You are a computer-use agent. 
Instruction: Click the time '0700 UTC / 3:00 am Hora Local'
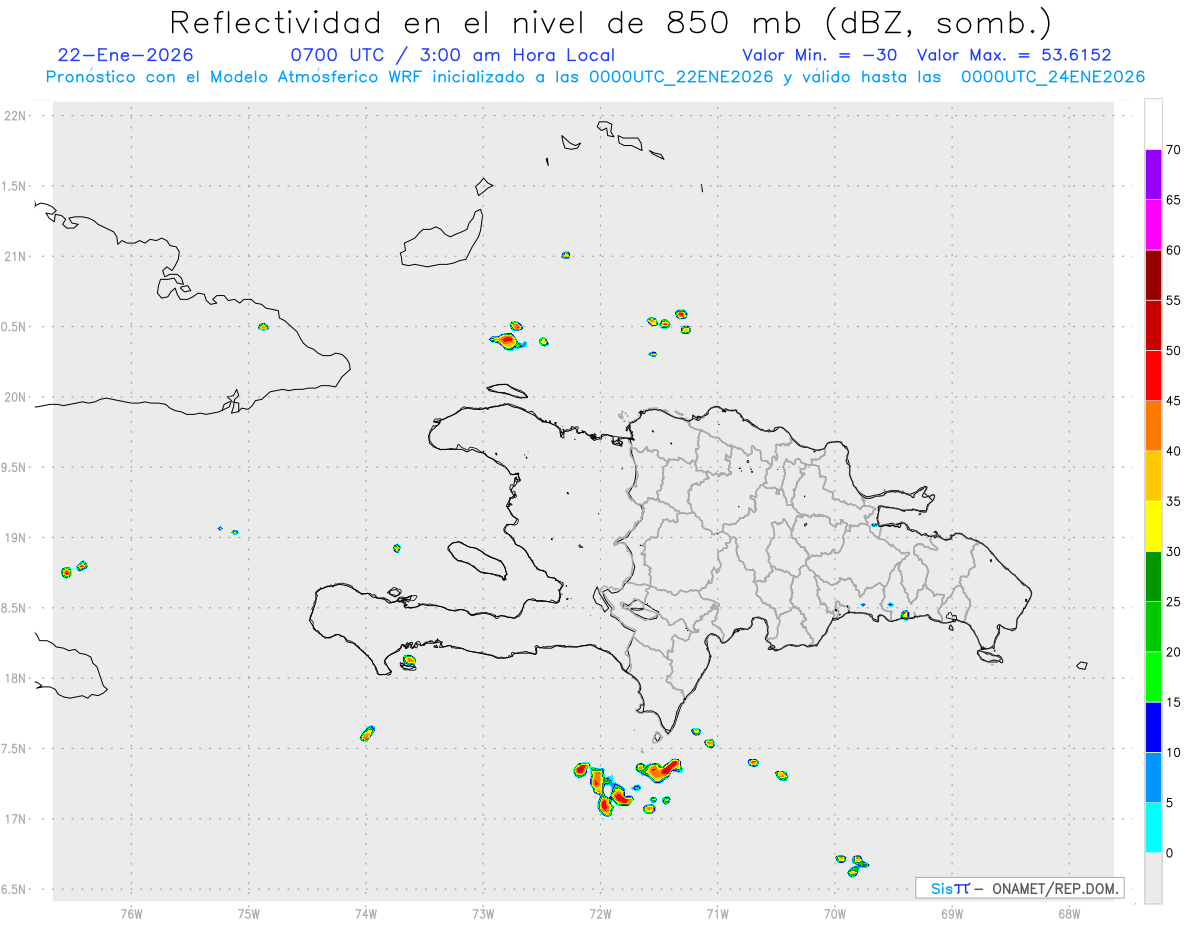453,55
